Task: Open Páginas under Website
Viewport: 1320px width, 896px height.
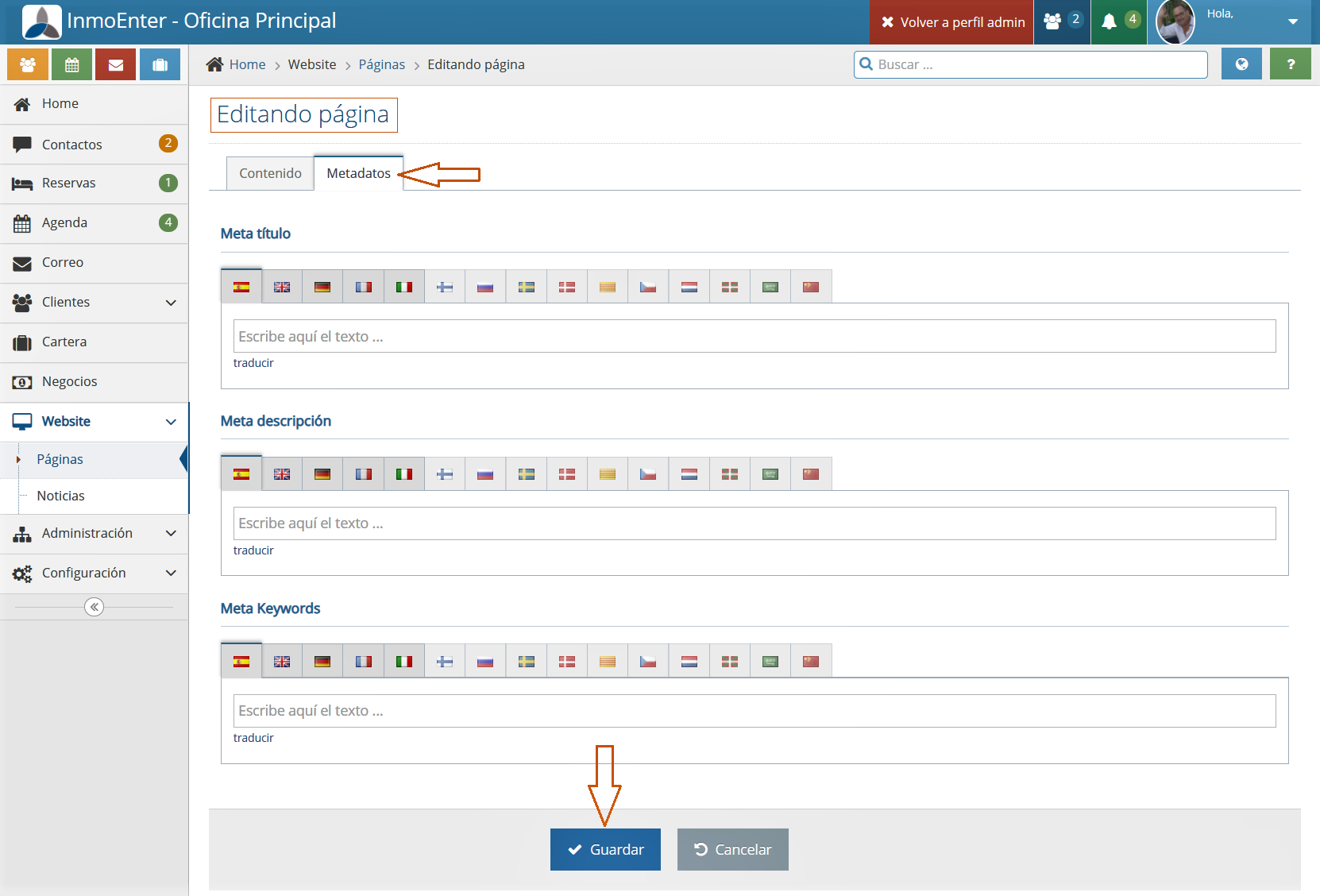Action: tap(94, 460)
